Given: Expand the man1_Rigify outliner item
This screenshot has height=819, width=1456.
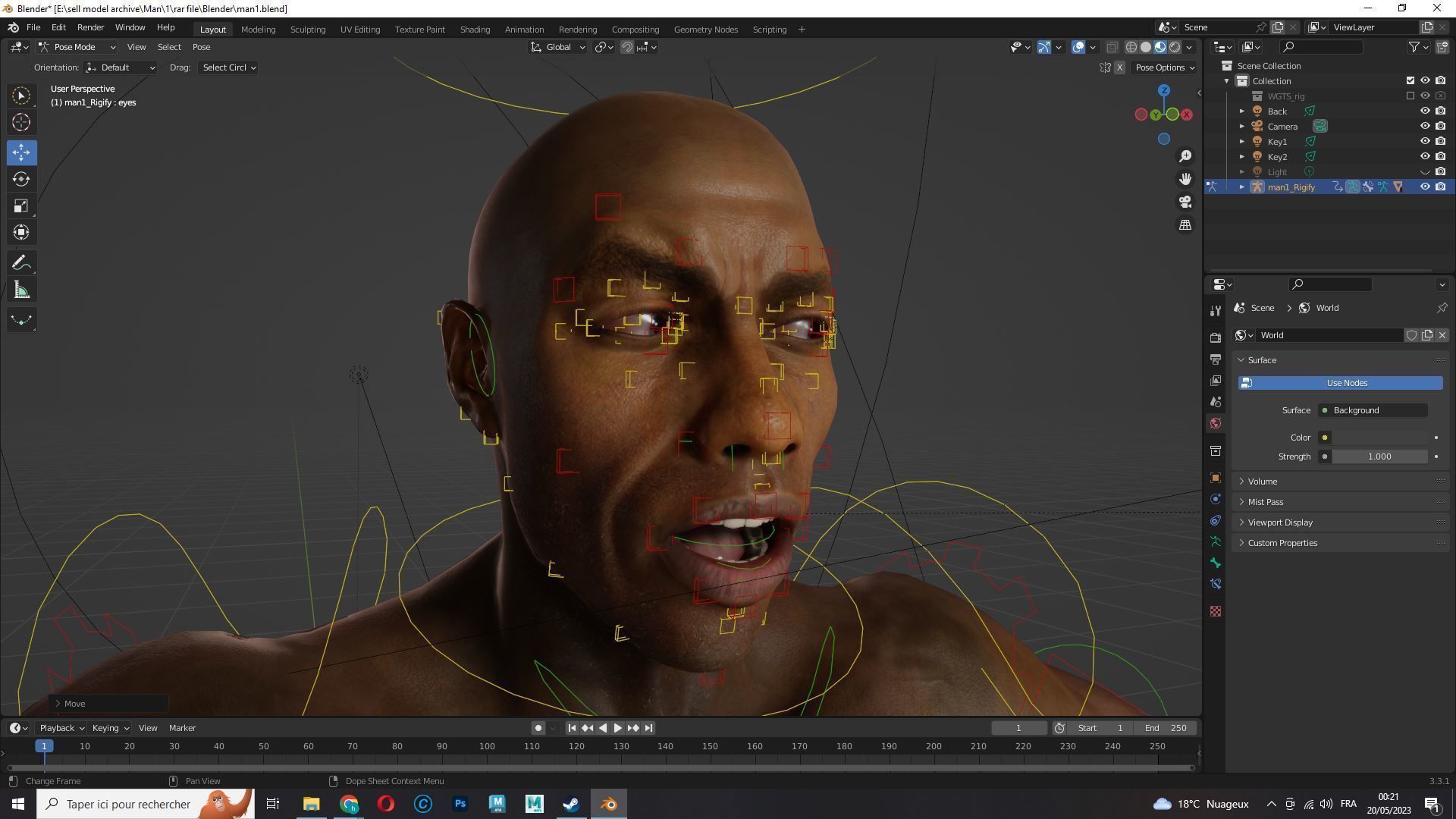Looking at the screenshot, I should pos(1241,187).
